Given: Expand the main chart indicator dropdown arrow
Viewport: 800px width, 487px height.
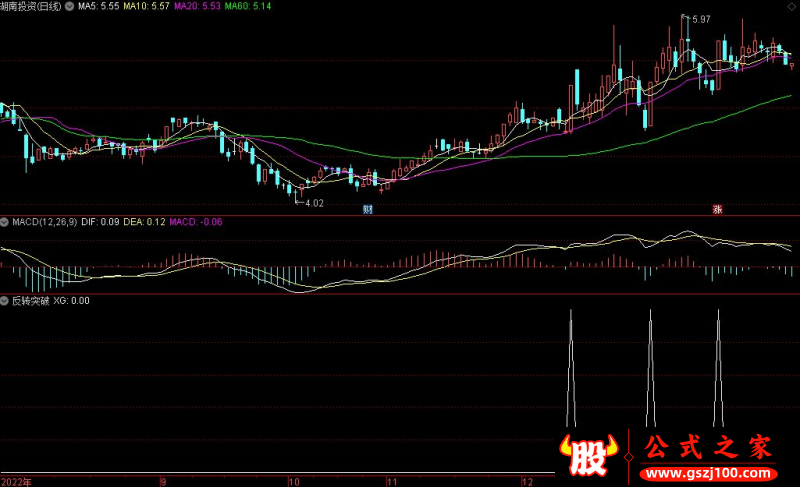Looking at the screenshot, I should [x=69, y=6].
